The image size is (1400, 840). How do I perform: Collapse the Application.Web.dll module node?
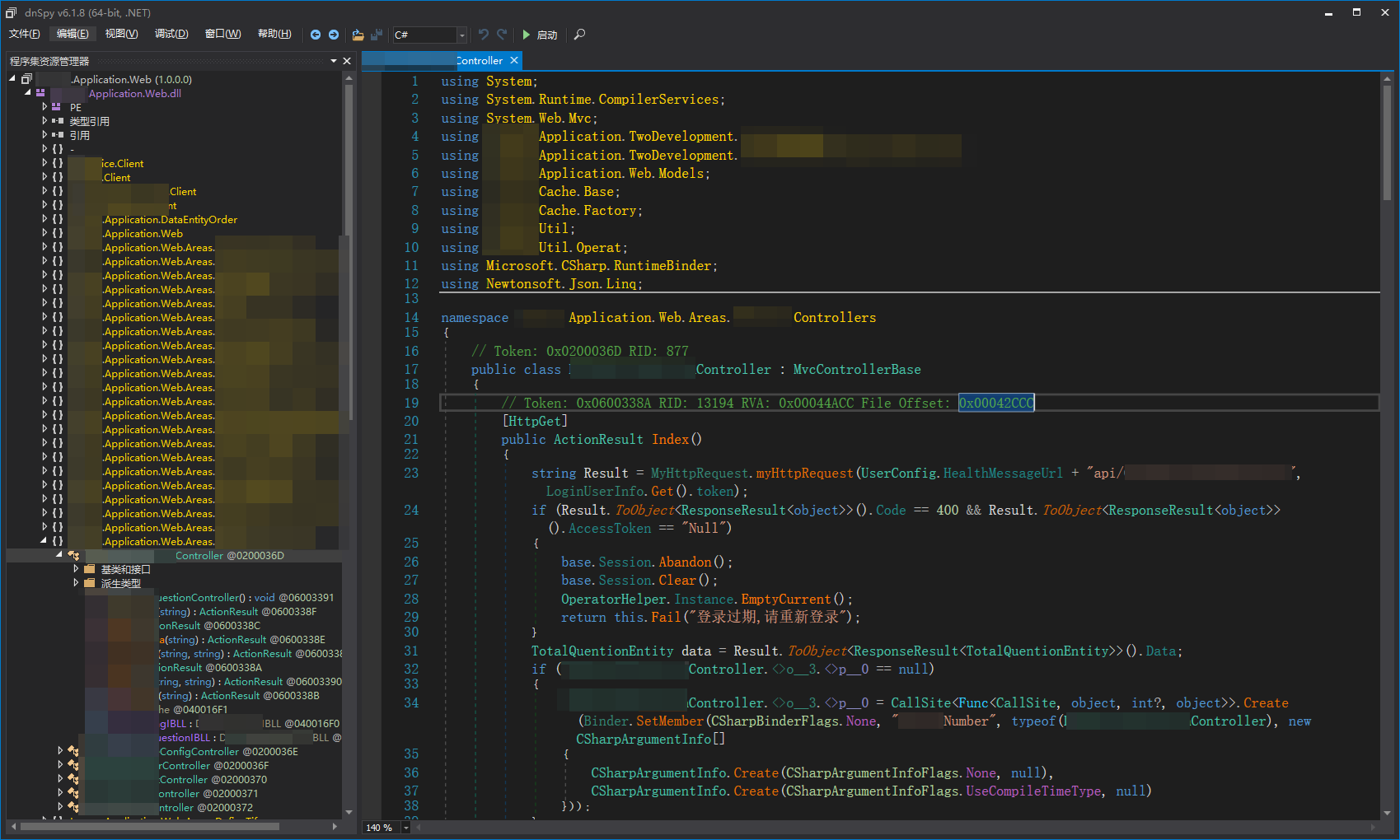click(x=27, y=93)
